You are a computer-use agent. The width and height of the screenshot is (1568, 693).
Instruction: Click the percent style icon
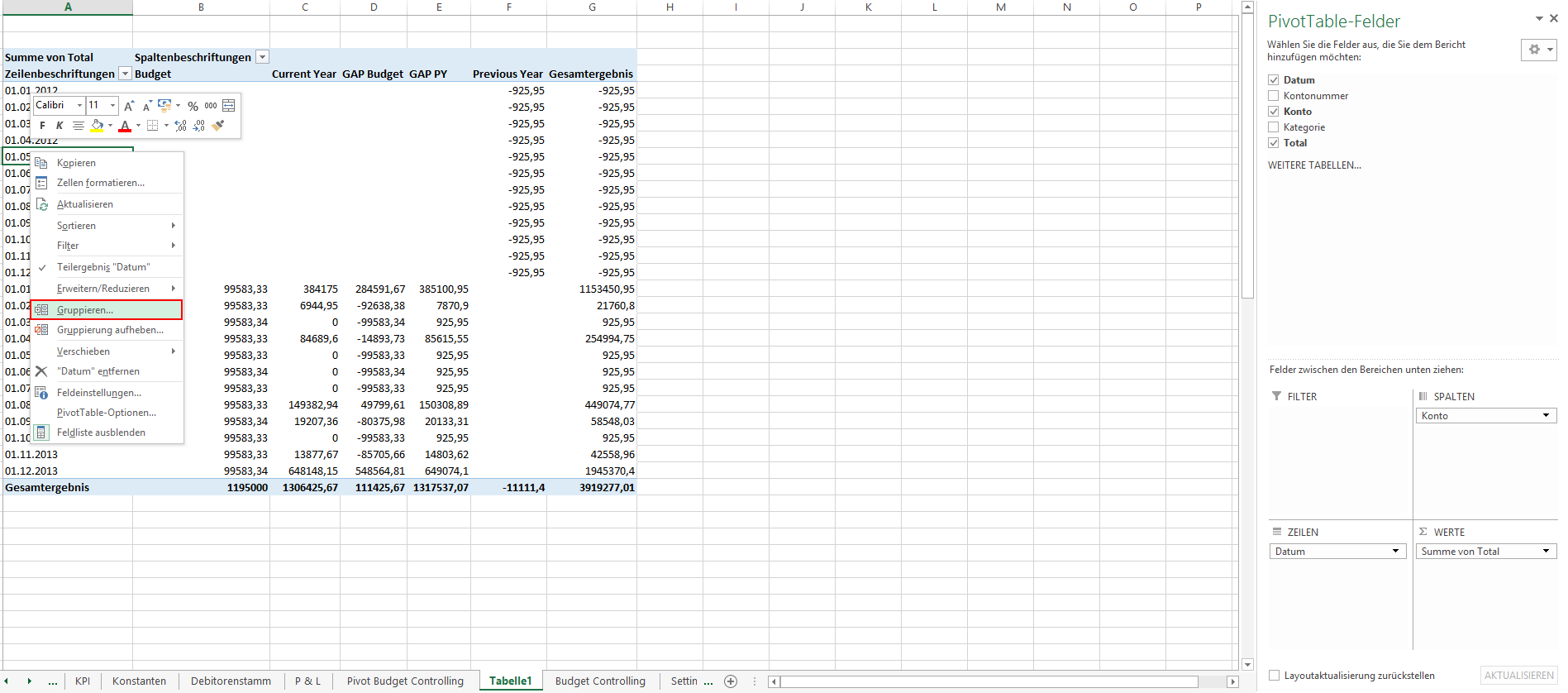[193, 106]
